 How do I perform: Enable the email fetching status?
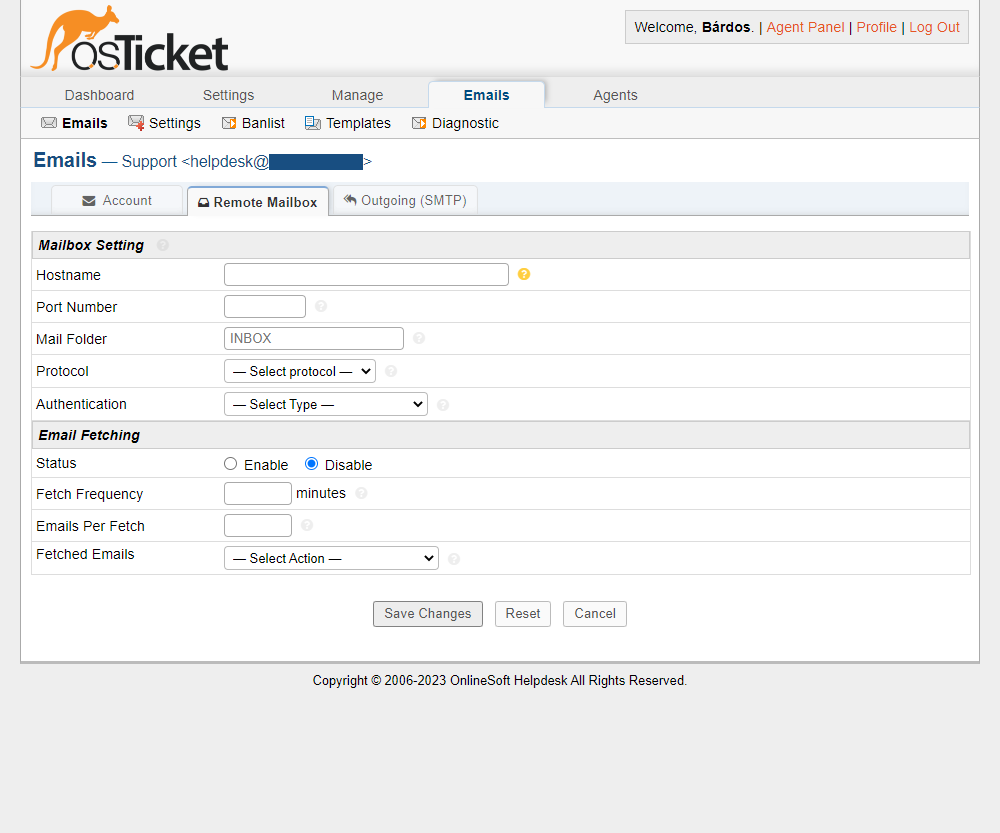point(230,463)
